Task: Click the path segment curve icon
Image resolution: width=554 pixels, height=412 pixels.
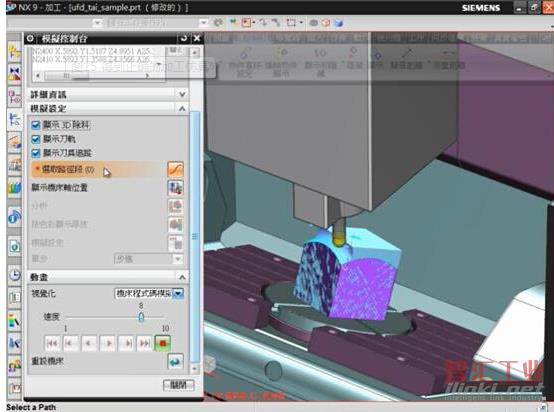Action: [x=176, y=169]
